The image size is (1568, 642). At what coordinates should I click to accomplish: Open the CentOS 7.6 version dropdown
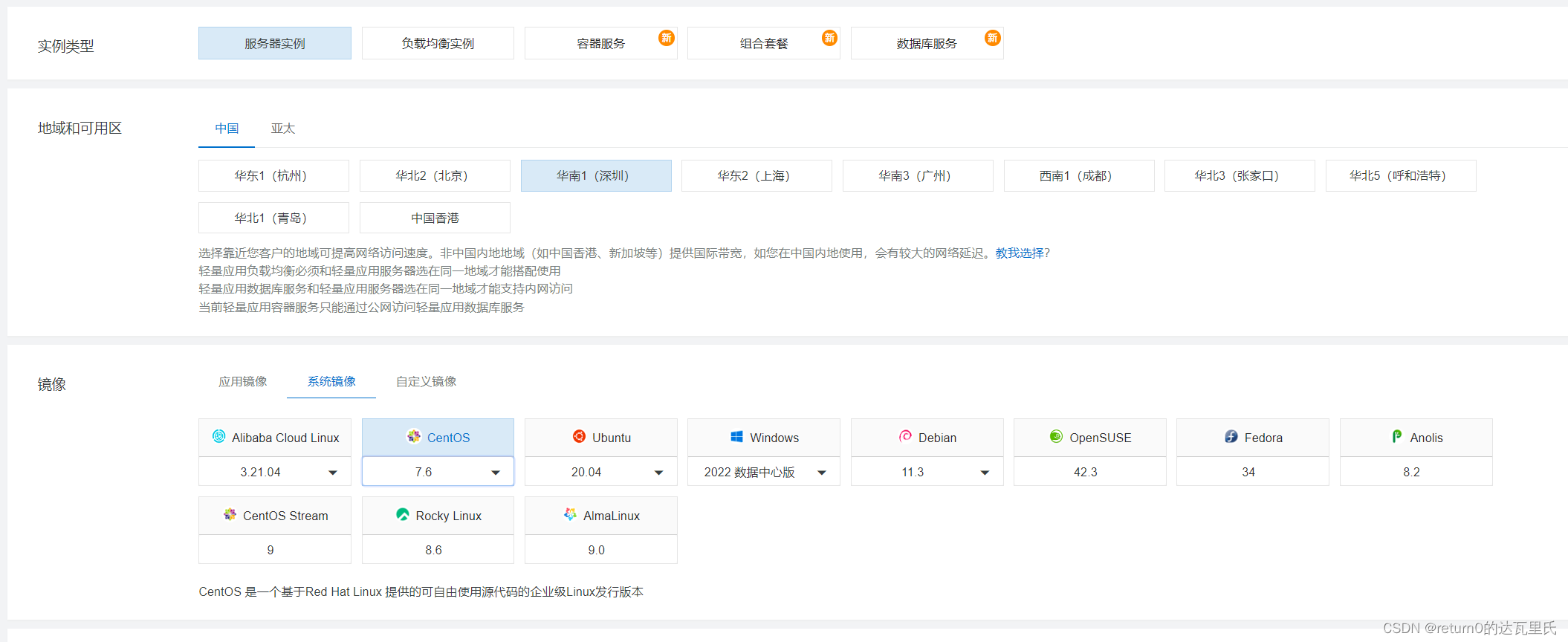click(x=438, y=472)
